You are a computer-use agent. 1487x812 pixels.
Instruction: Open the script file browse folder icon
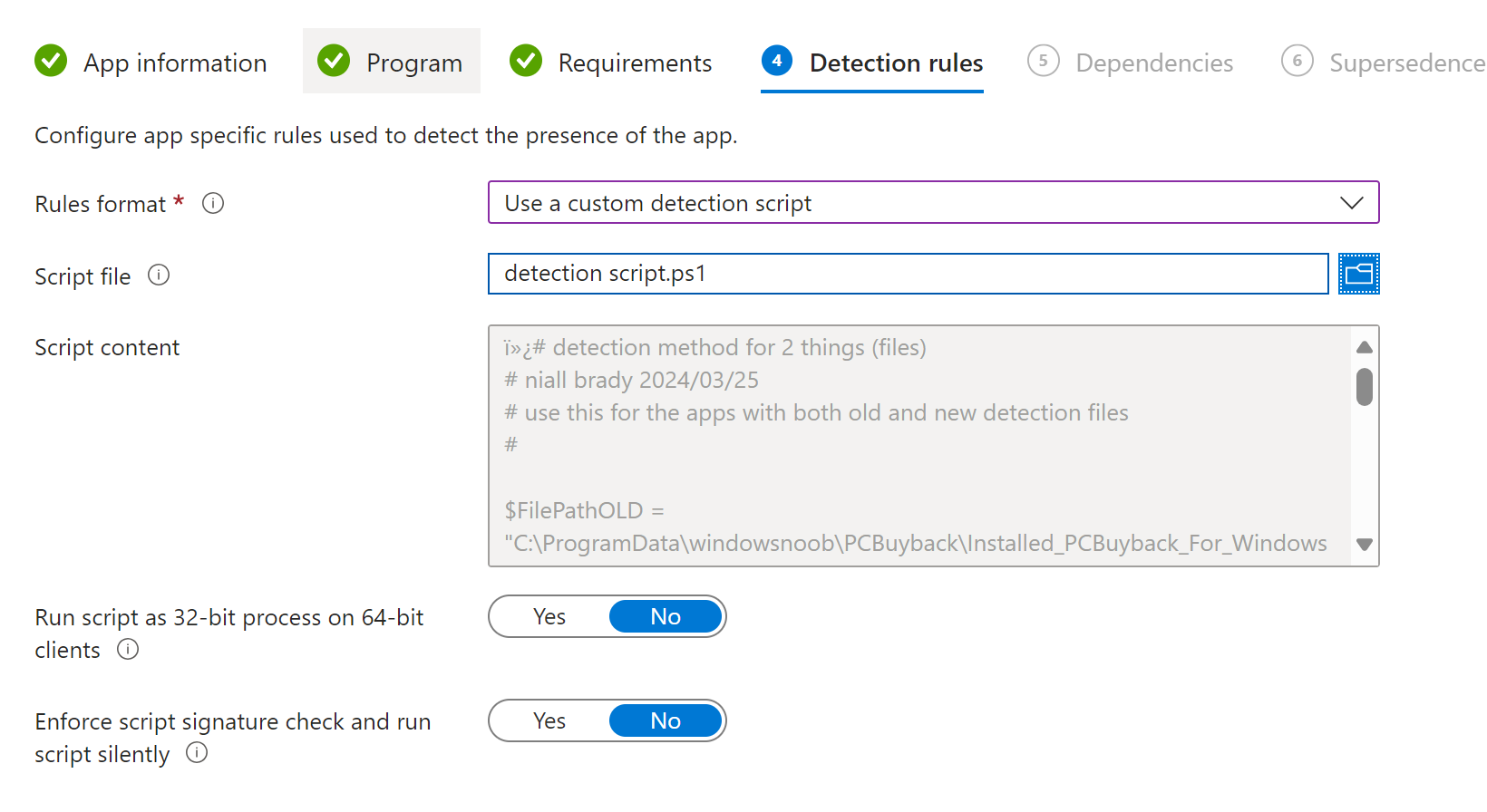(1358, 274)
